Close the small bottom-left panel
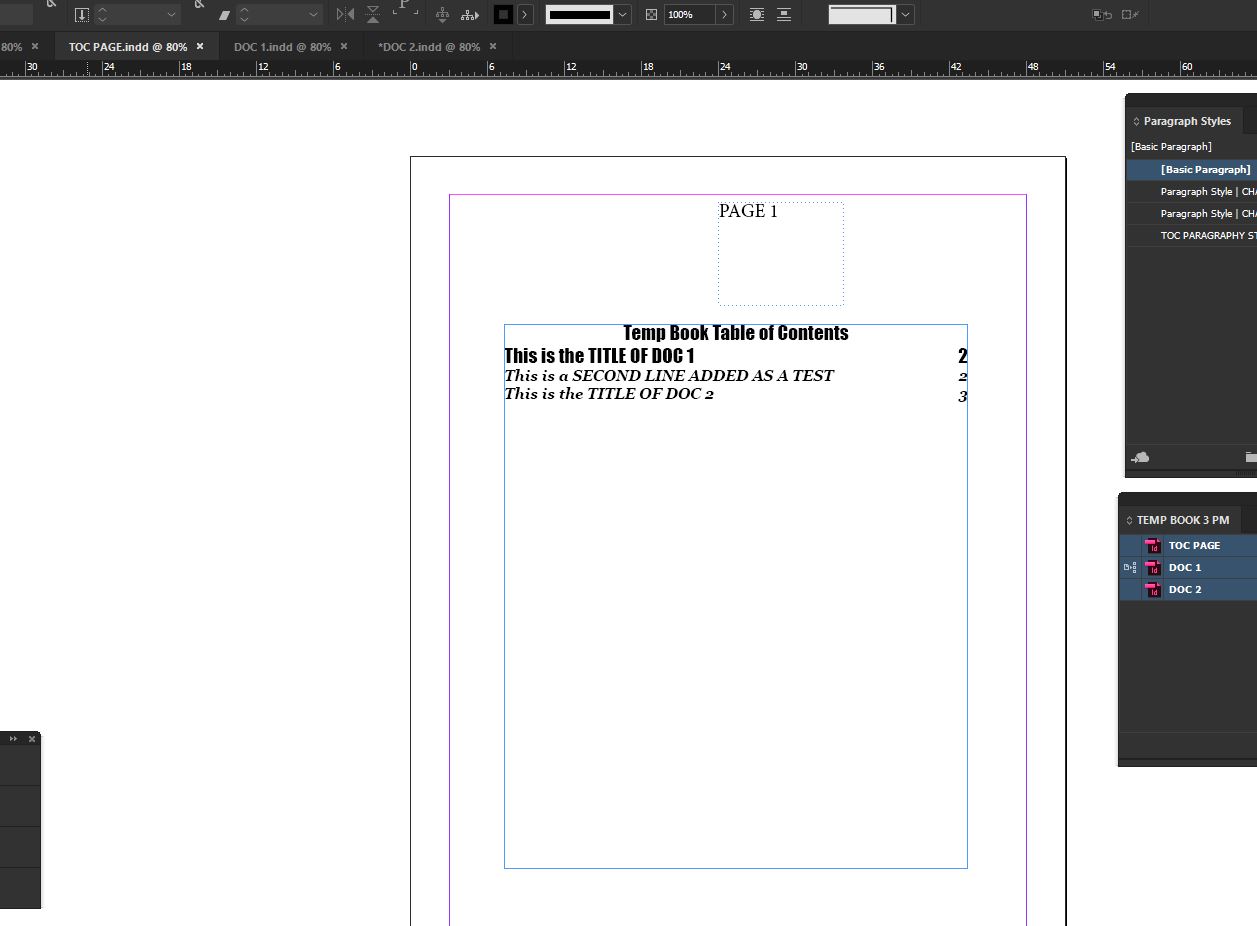This screenshot has height=926, width=1257. 32,739
